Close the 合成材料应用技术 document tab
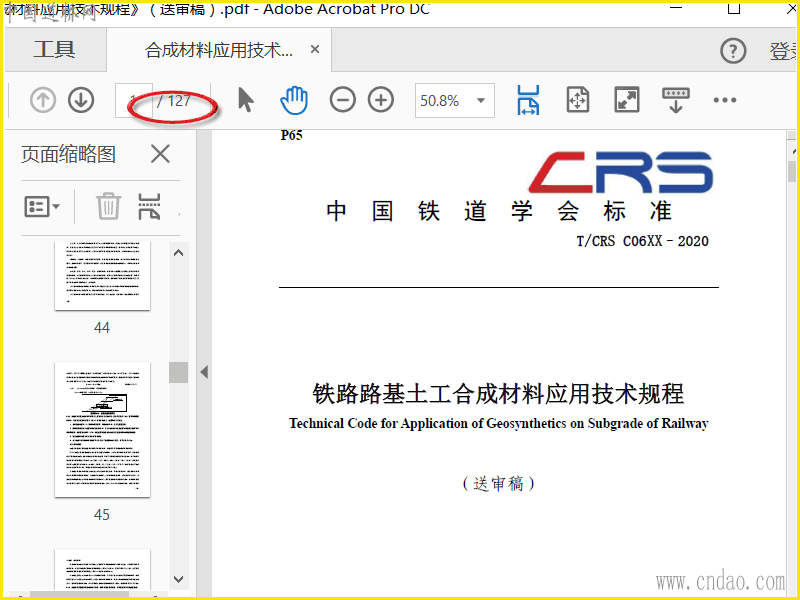 click(315, 49)
